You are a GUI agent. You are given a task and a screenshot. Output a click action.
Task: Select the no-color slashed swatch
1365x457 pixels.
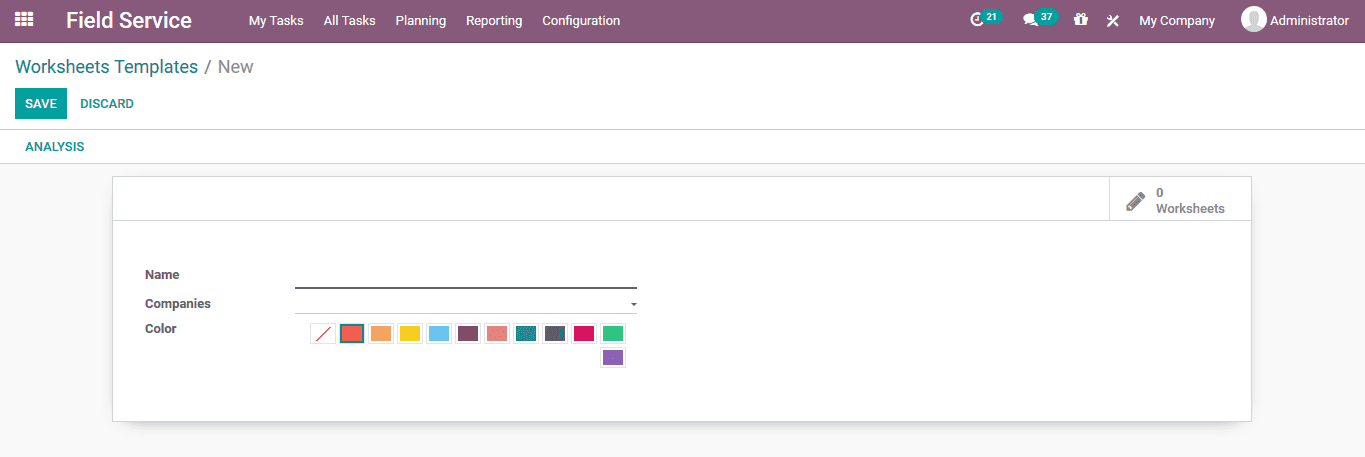tap(323, 334)
